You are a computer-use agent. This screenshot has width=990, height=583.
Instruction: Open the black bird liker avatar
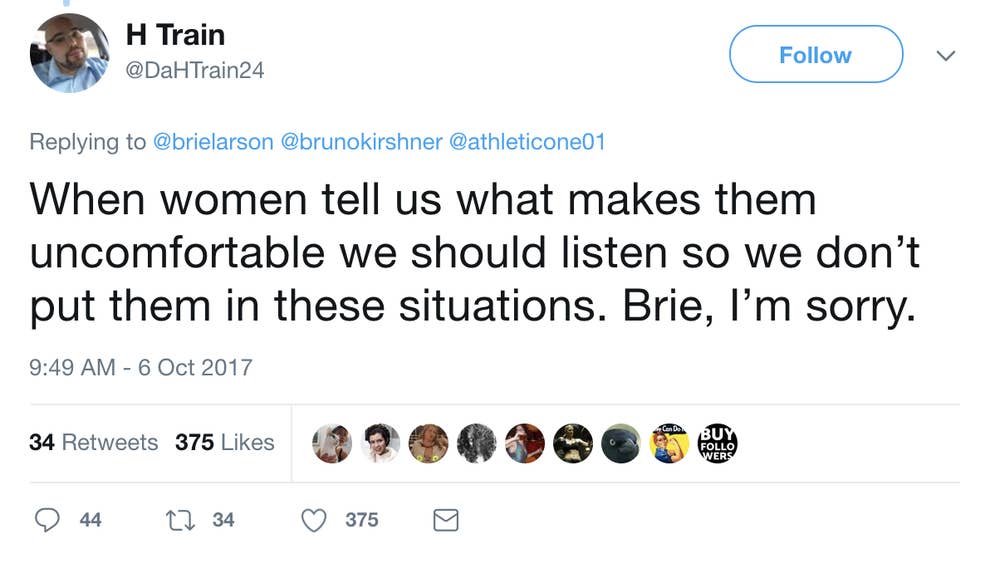(620, 443)
